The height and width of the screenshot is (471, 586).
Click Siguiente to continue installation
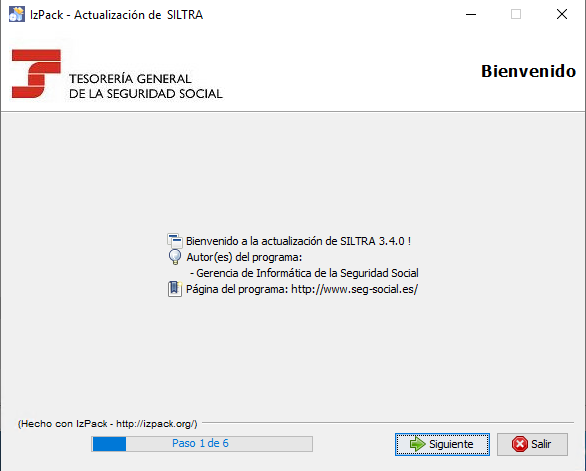[442, 444]
